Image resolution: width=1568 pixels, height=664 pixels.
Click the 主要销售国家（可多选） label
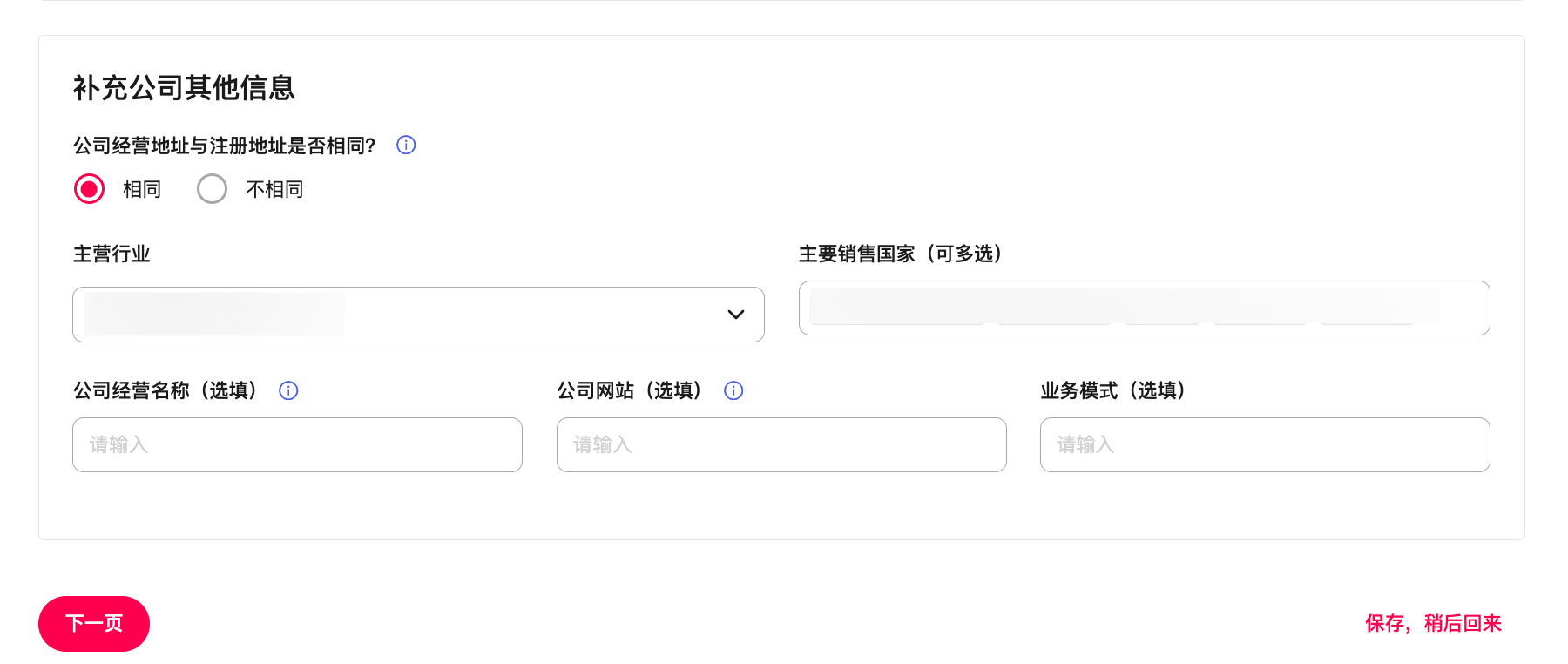pos(901,254)
